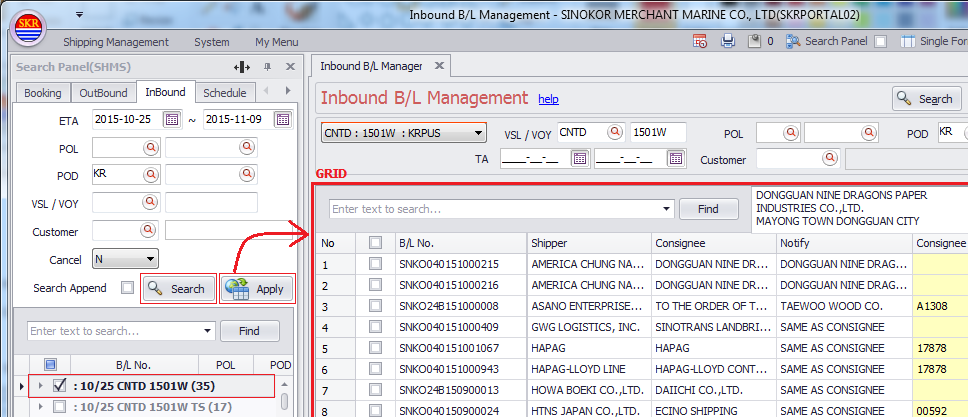This screenshot has width=968, height=417.
Task: Open the System menu
Action: click(212, 42)
